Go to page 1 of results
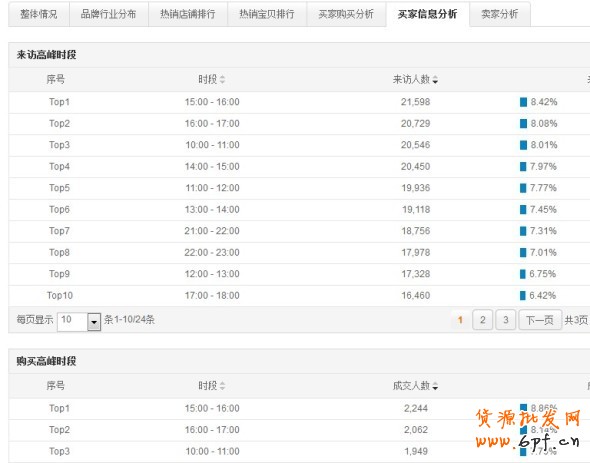Screen dimensions: 590x463 (460, 320)
